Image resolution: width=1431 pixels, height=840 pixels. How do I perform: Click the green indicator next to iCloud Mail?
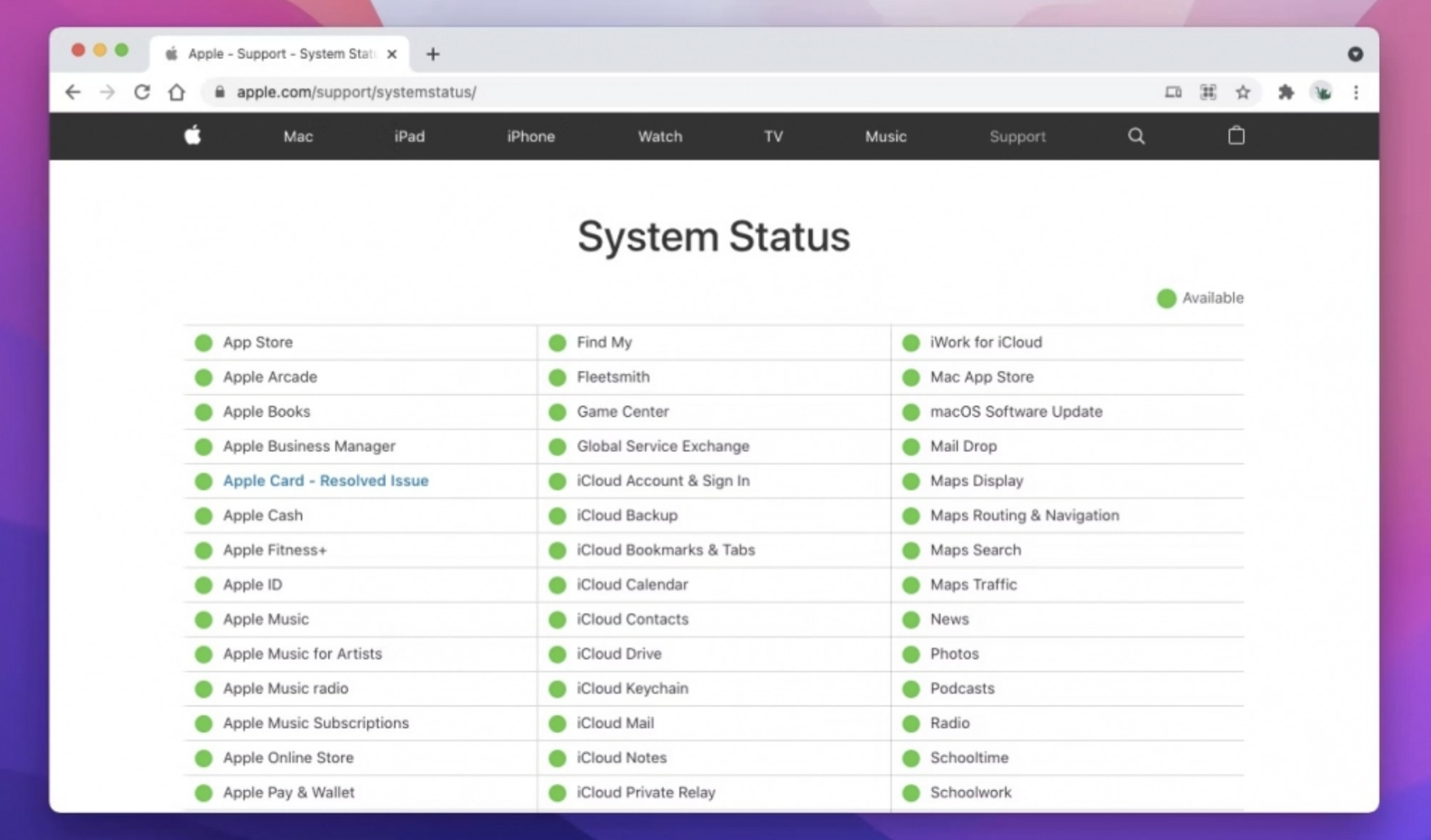pos(557,723)
